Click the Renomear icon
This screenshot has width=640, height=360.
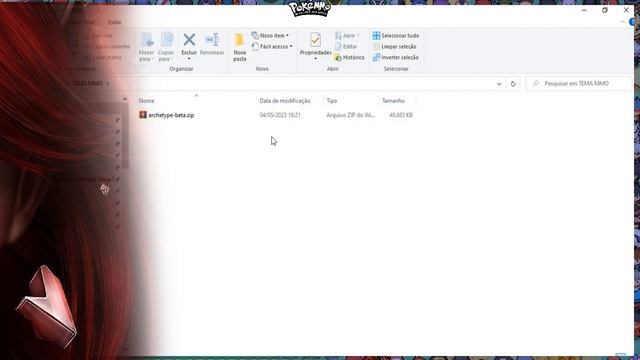tap(212, 40)
